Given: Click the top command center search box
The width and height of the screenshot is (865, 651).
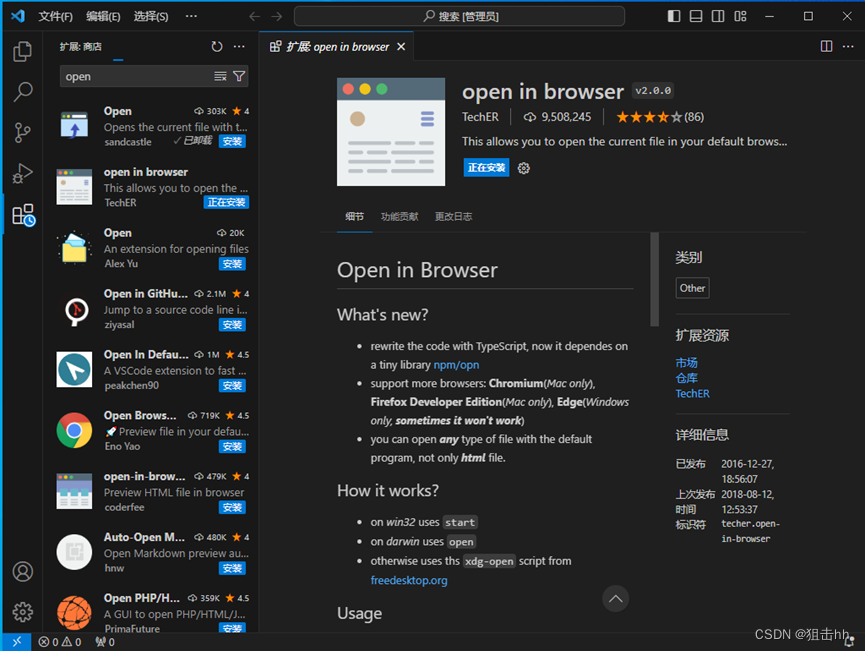Looking at the screenshot, I should click(459, 17).
